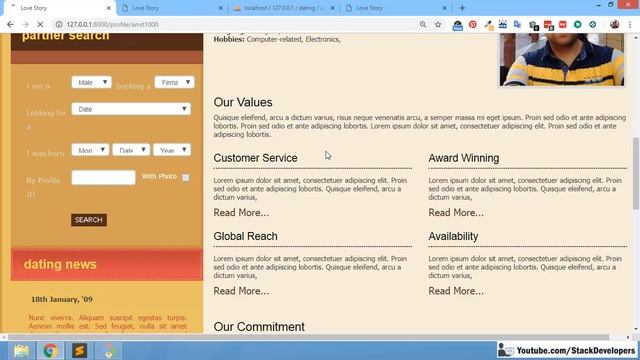This screenshot has height=360, width=640.
Task: Click the Profile ID input field
Action: (103, 178)
